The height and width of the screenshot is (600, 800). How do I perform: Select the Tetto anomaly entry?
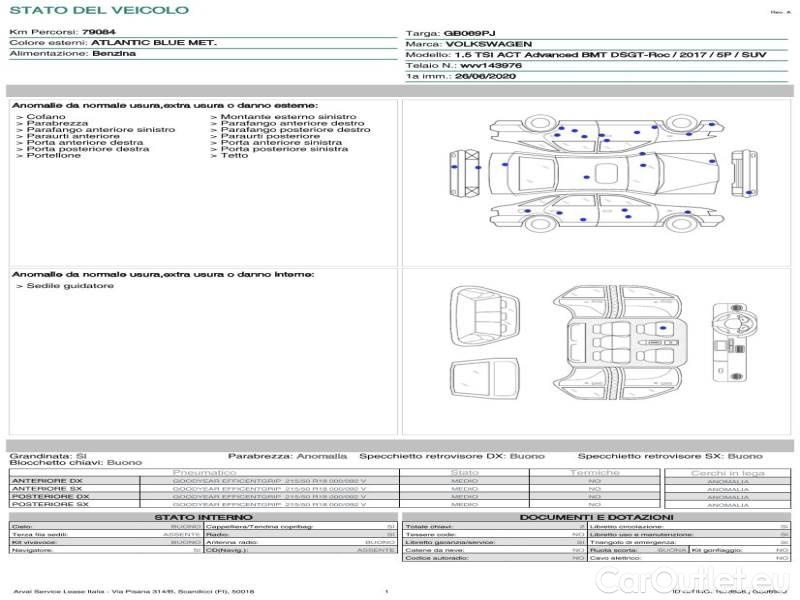(234, 156)
